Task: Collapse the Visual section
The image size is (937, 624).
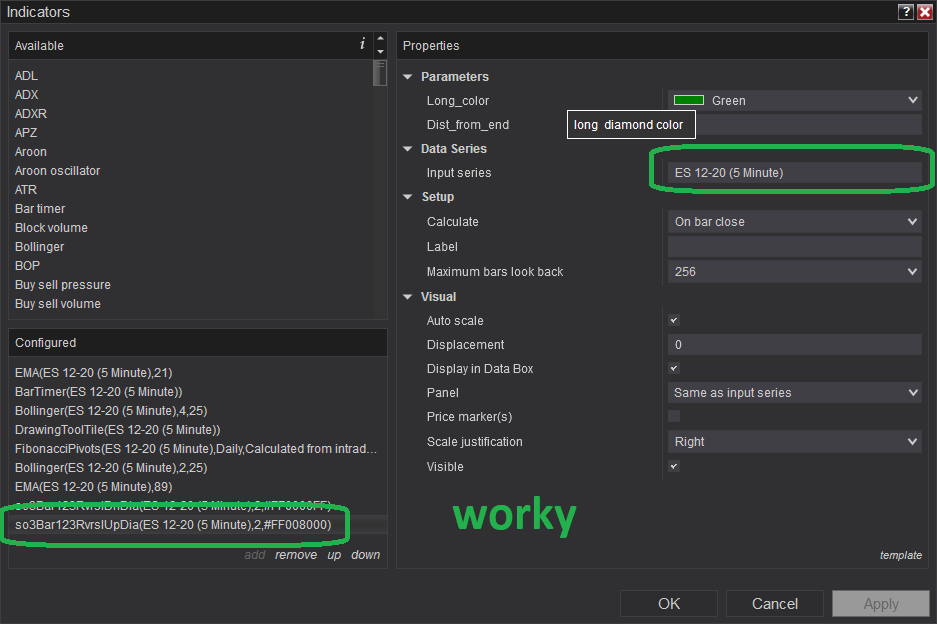Action: [x=408, y=296]
